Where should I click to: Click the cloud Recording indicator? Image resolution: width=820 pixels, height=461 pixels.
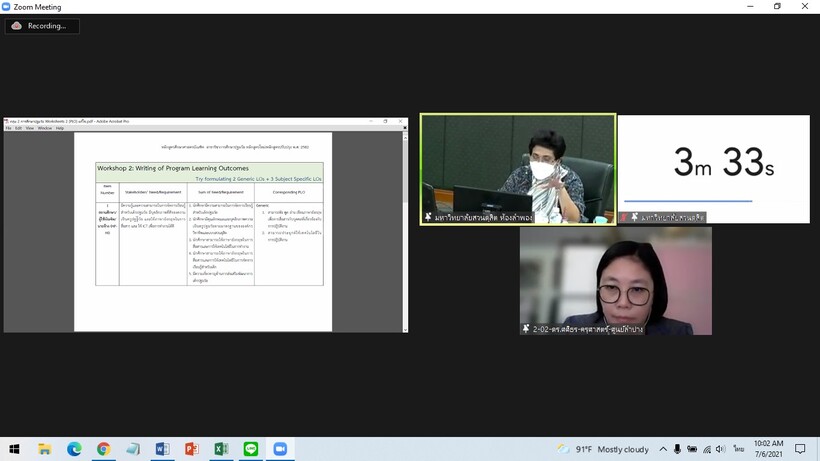tap(42, 26)
